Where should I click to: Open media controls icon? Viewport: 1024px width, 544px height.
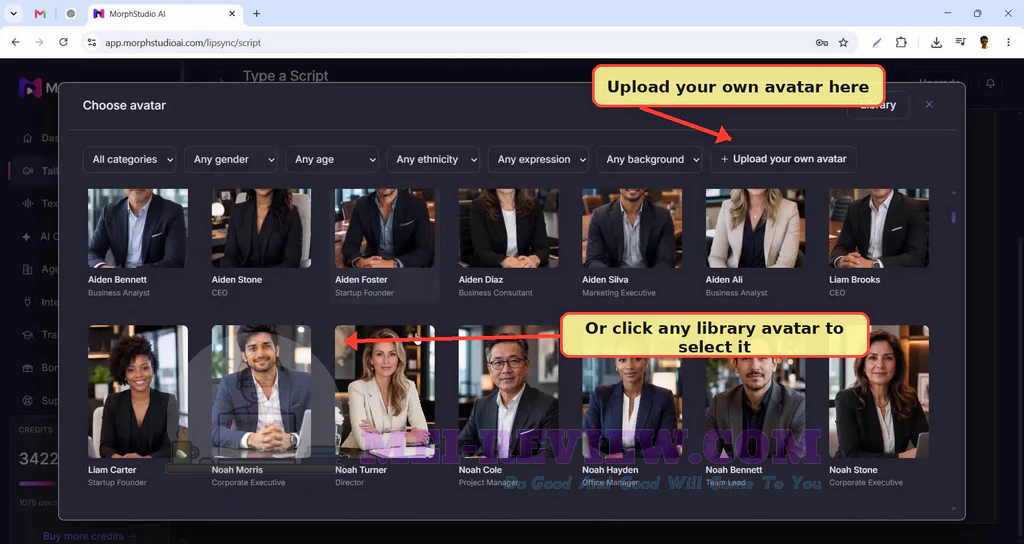click(x=960, y=42)
